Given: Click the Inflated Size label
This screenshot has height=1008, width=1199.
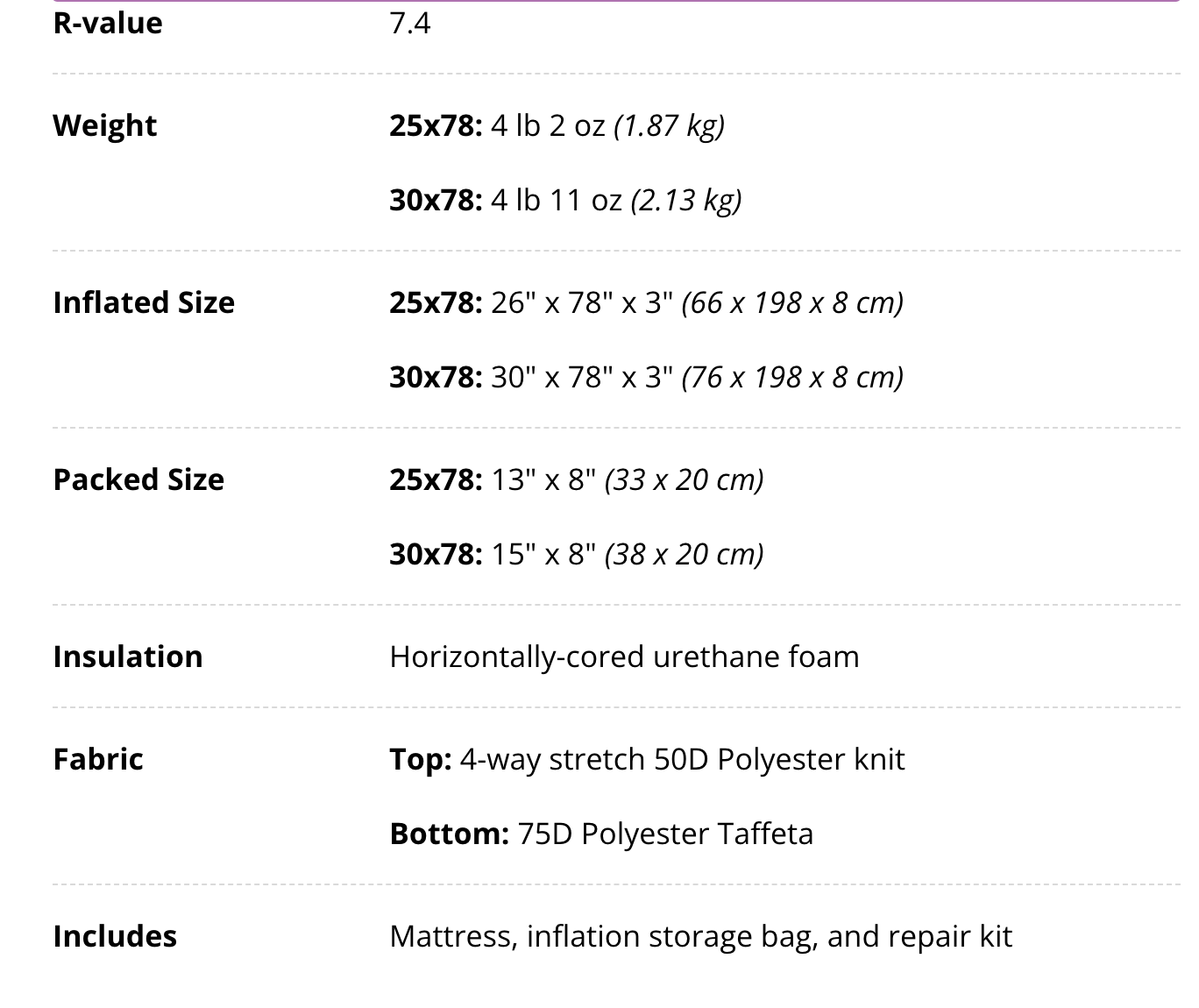Looking at the screenshot, I should click(144, 302).
